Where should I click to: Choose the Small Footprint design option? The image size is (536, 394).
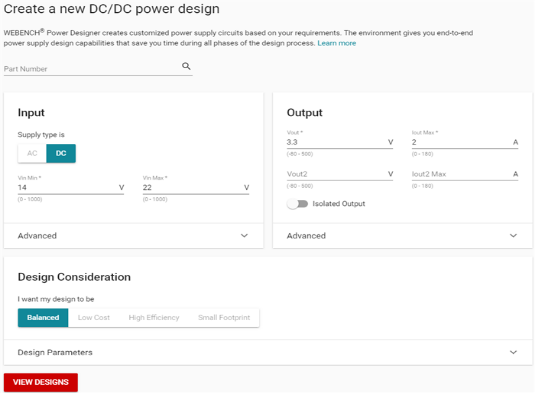coord(224,317)
